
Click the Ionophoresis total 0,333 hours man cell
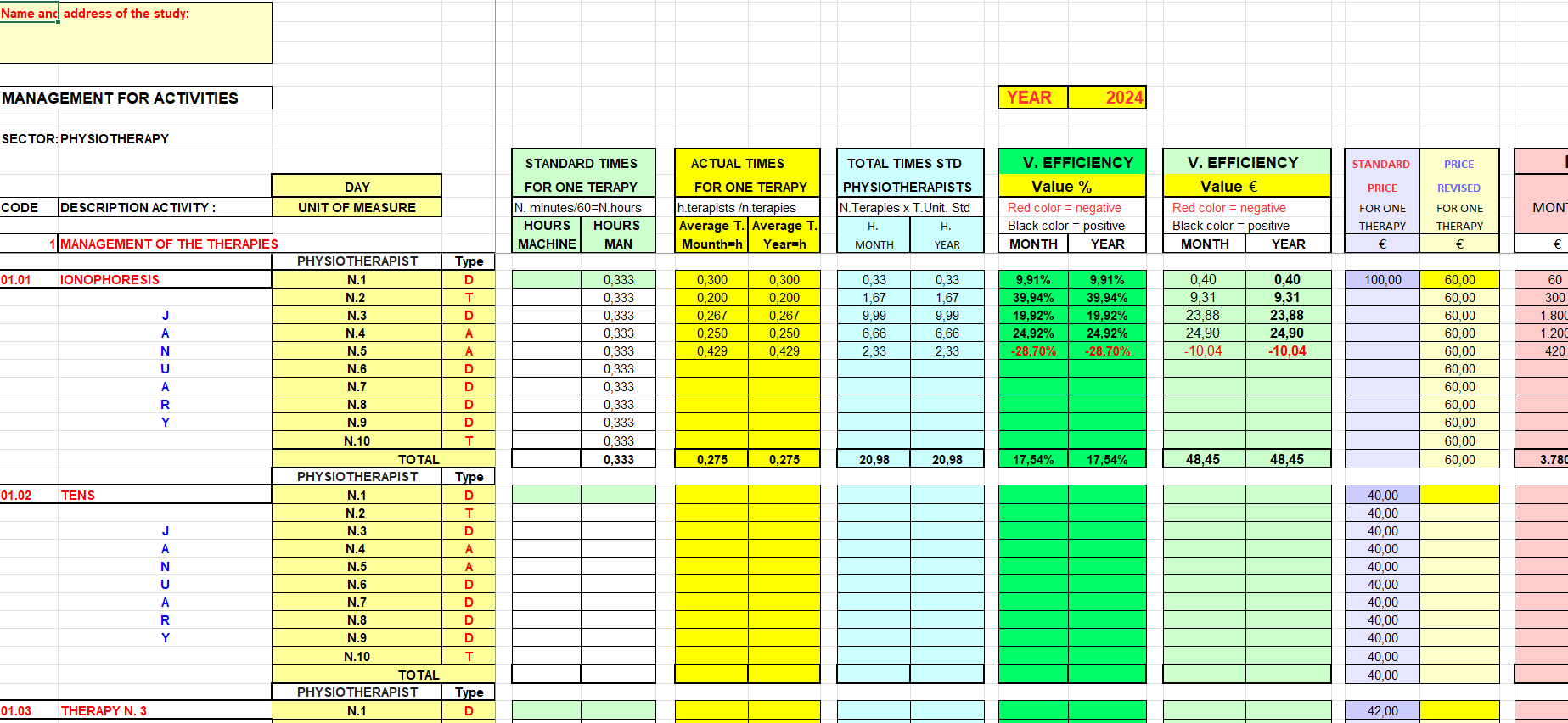618,459
